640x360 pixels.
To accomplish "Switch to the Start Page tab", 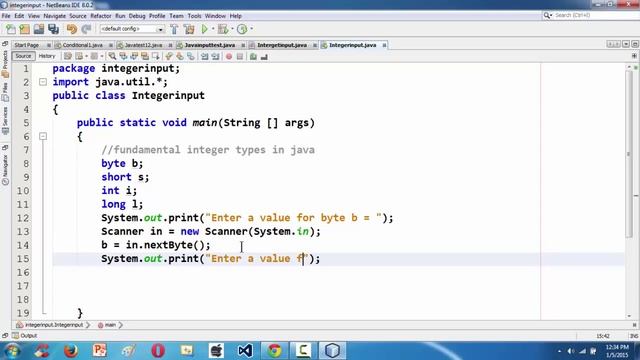I will [27, 45].
